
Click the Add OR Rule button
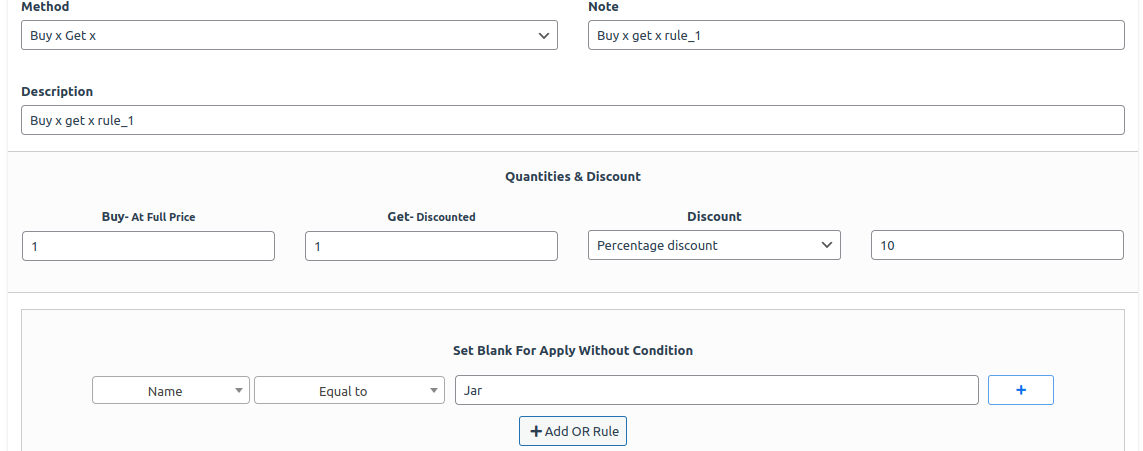click(x=573, y=431)
